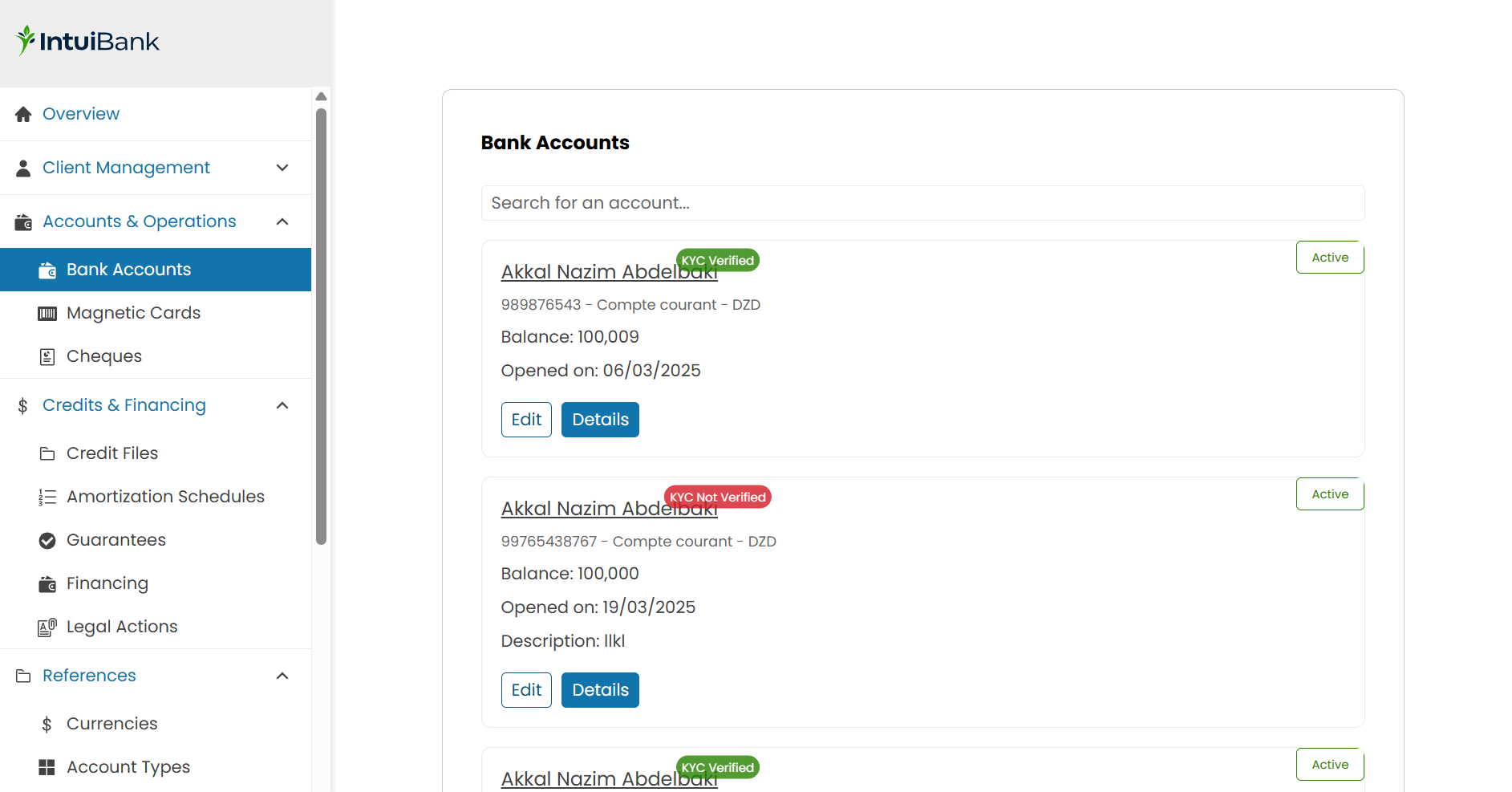Go to Magnetic Cards
This screenshot has height=792, width=1512.
pos(156,313)
